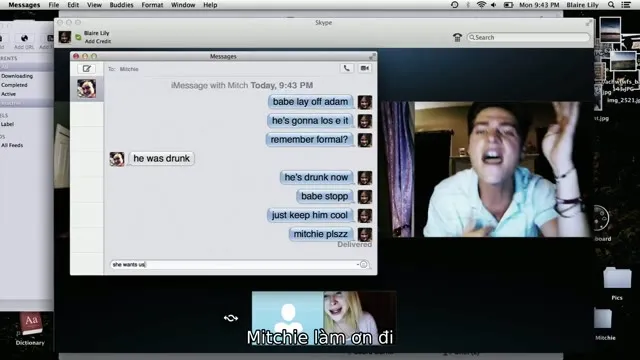Open the emoji picker in the message field
This screenshot has height=360, width=640.
coord(364,264)
